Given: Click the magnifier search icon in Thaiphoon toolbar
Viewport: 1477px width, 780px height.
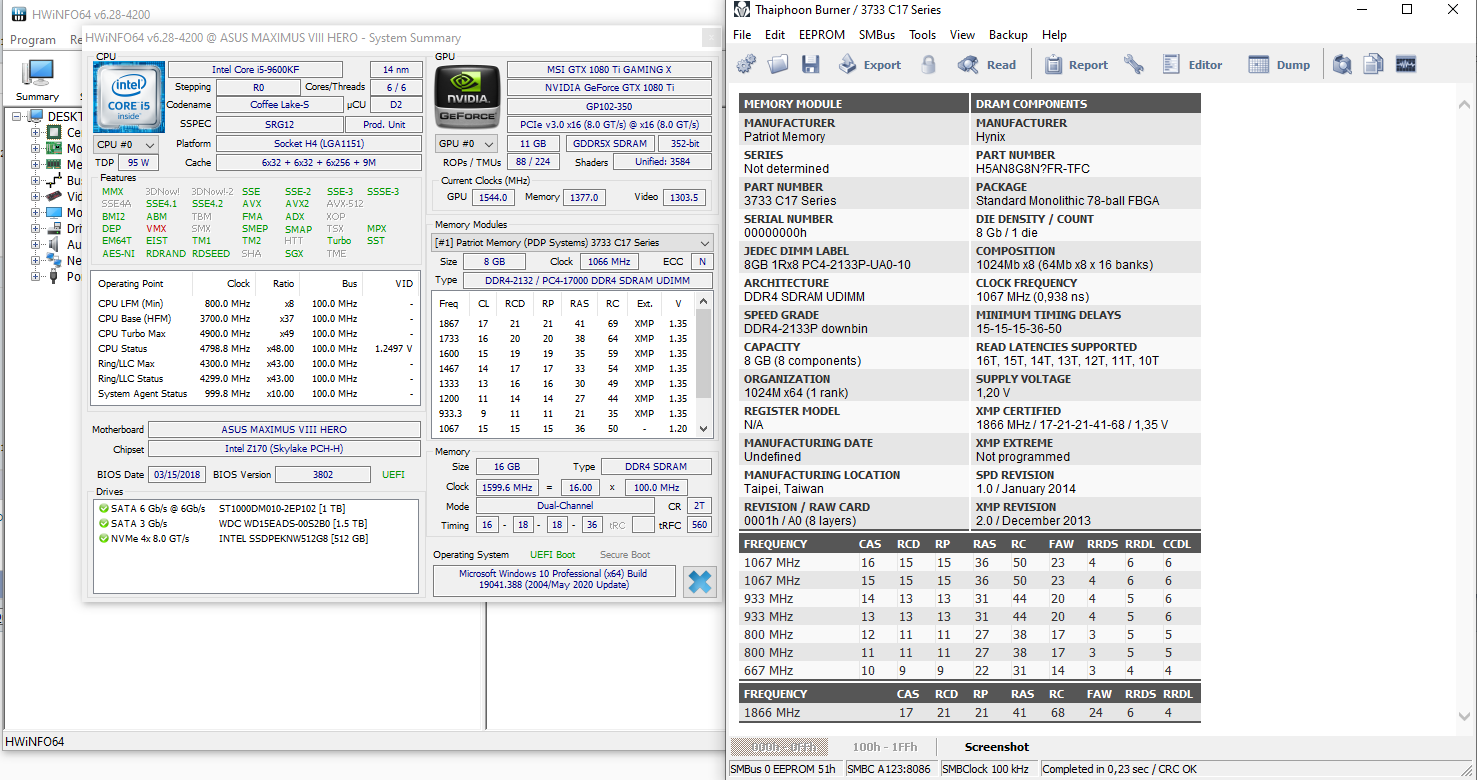Looking at the screenshot, I should coord(1342,65).
